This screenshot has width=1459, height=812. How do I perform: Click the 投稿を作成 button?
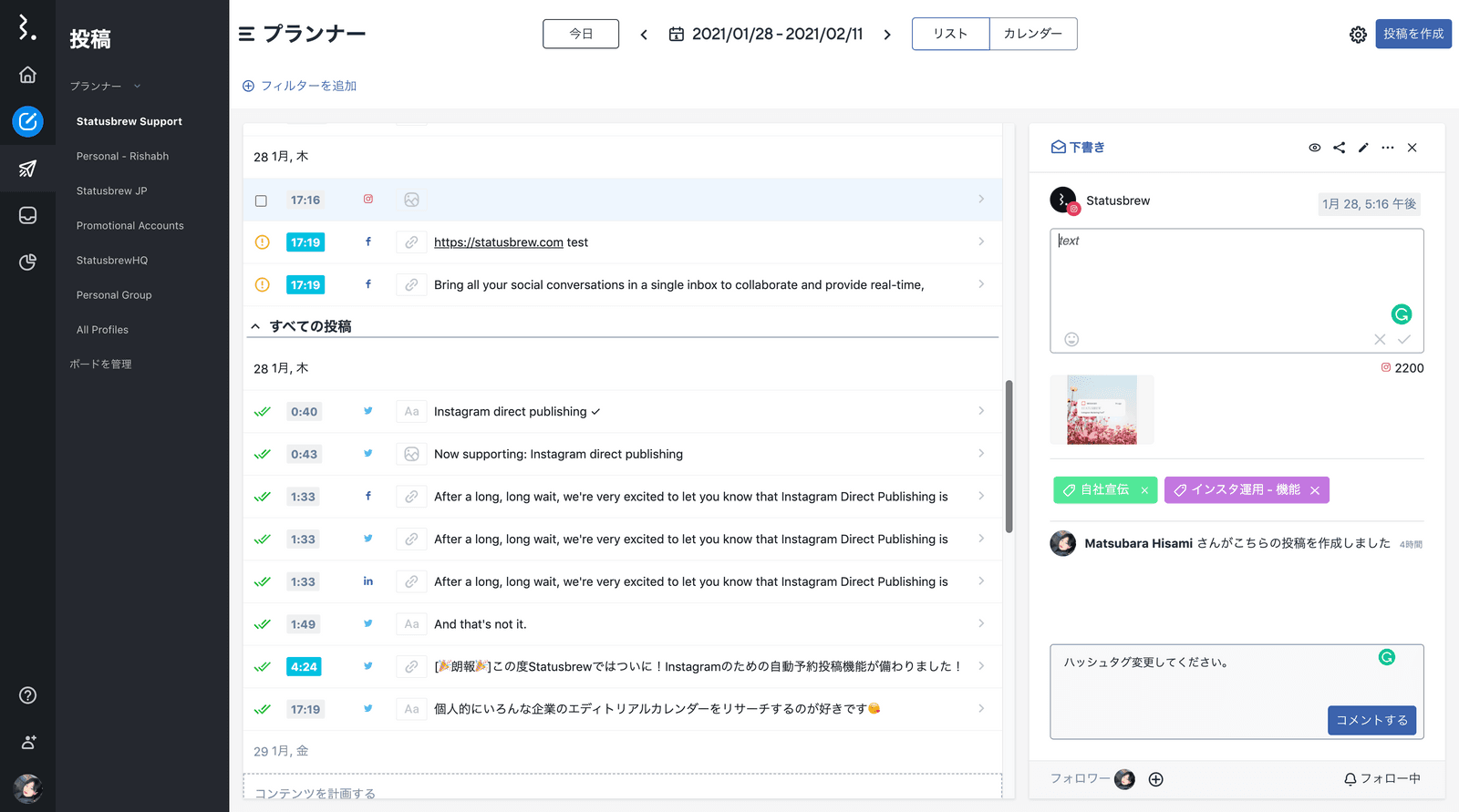1412,34
